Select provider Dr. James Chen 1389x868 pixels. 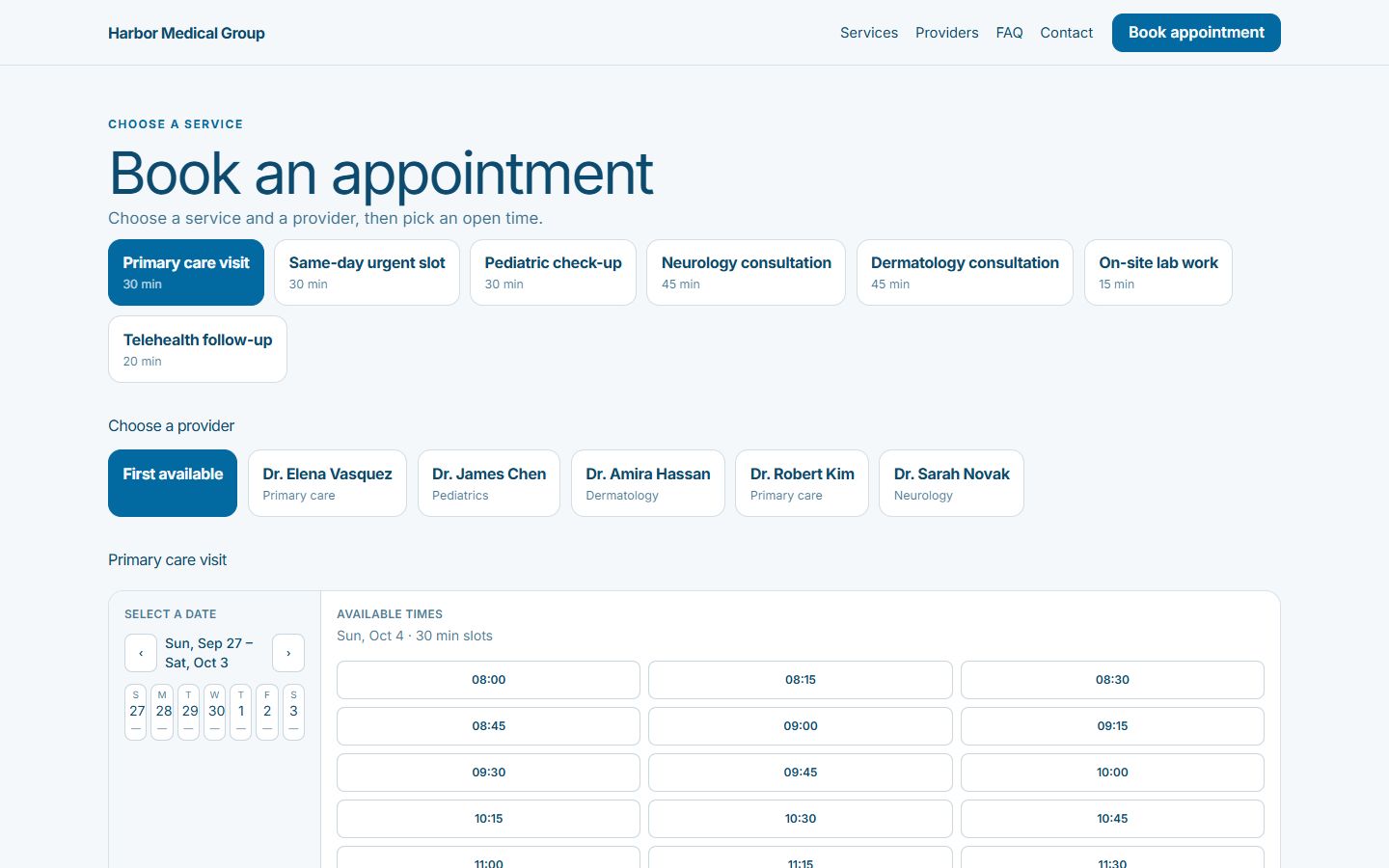click(x=489, y=483)
